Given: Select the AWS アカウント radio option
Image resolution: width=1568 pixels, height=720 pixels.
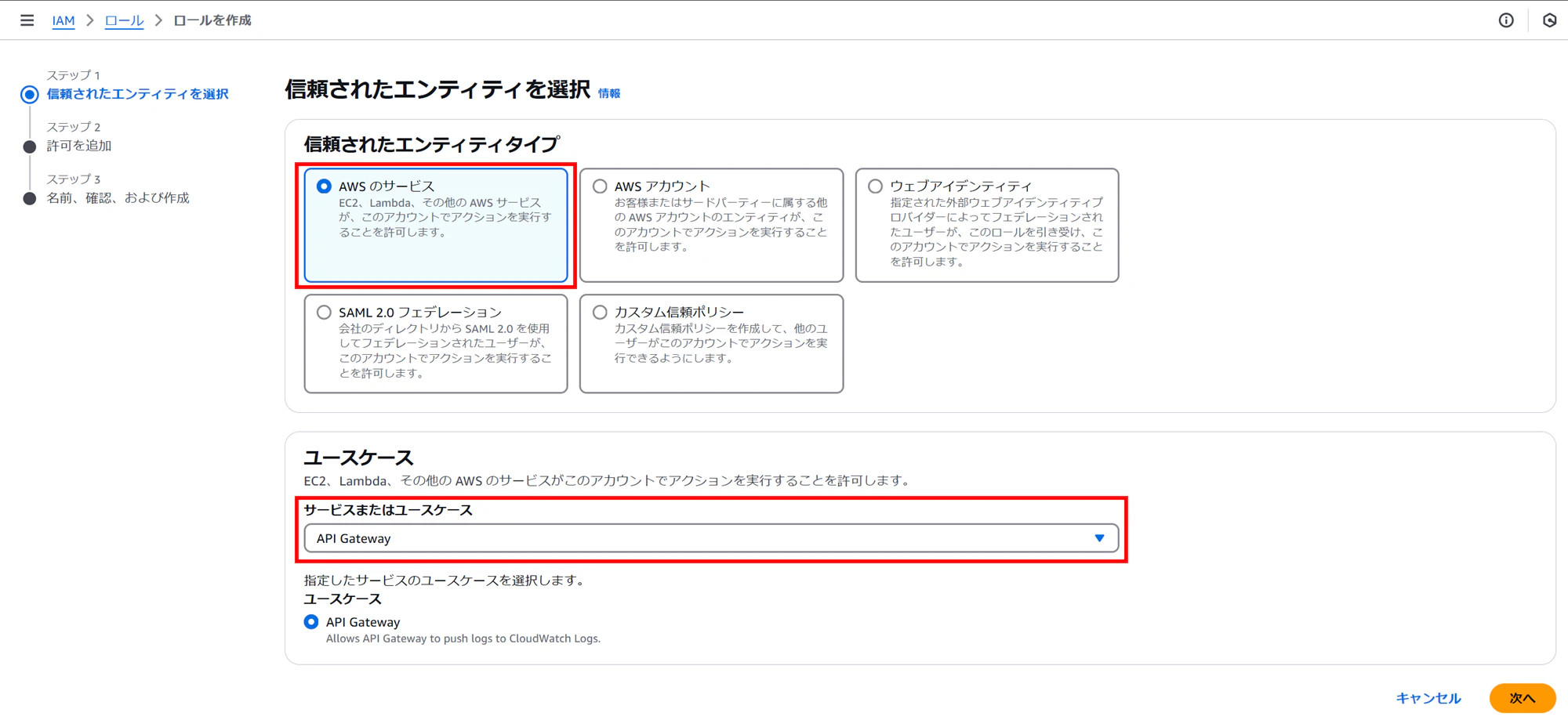Looking at the screenshot, I should [600, 186].
